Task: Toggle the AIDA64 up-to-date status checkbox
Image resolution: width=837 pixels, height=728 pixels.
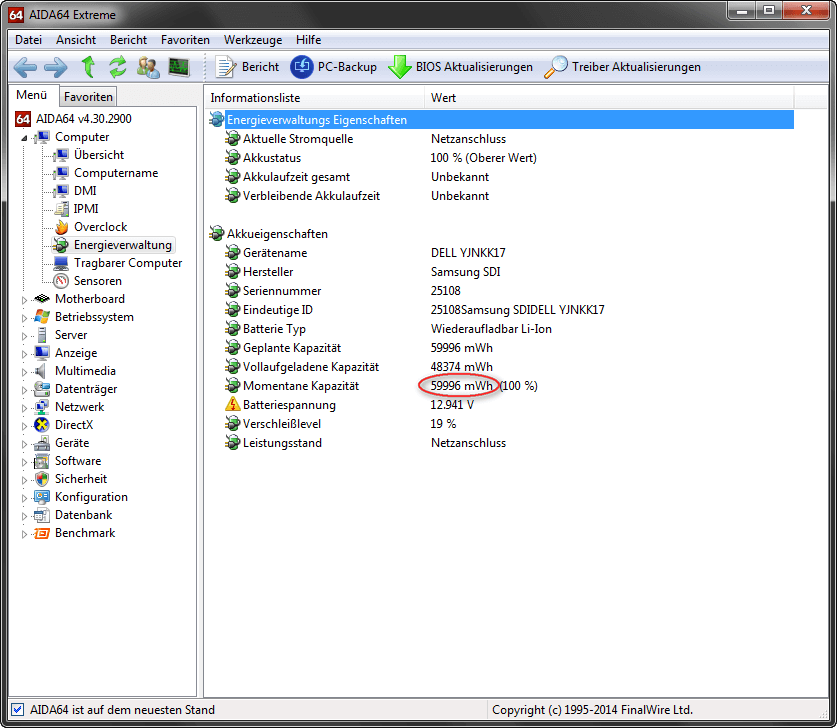Action: click(18, 709)
